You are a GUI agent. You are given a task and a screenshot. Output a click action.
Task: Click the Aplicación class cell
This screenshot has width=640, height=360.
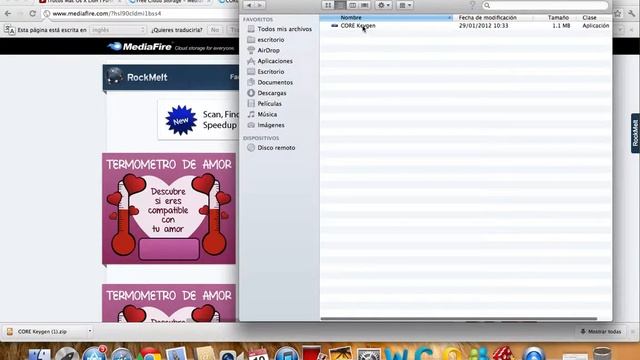click(596, 25)
